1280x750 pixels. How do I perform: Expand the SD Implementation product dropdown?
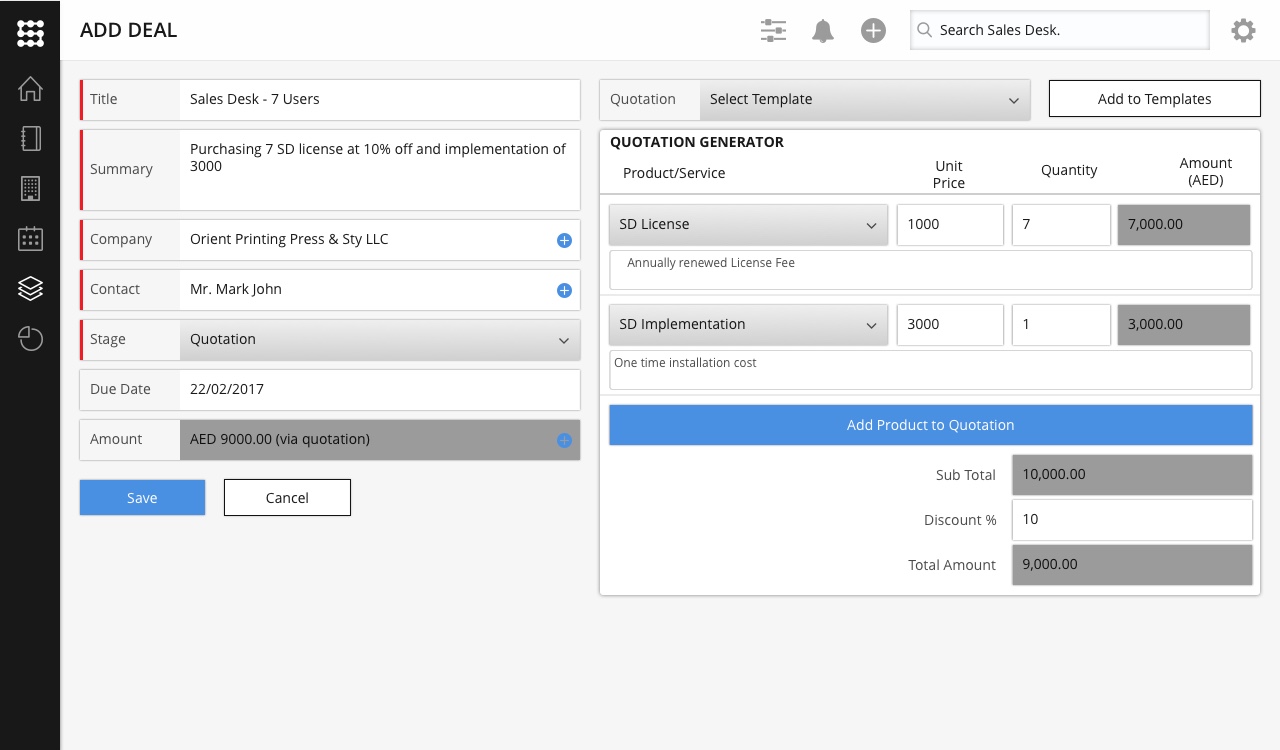(748, 325)
